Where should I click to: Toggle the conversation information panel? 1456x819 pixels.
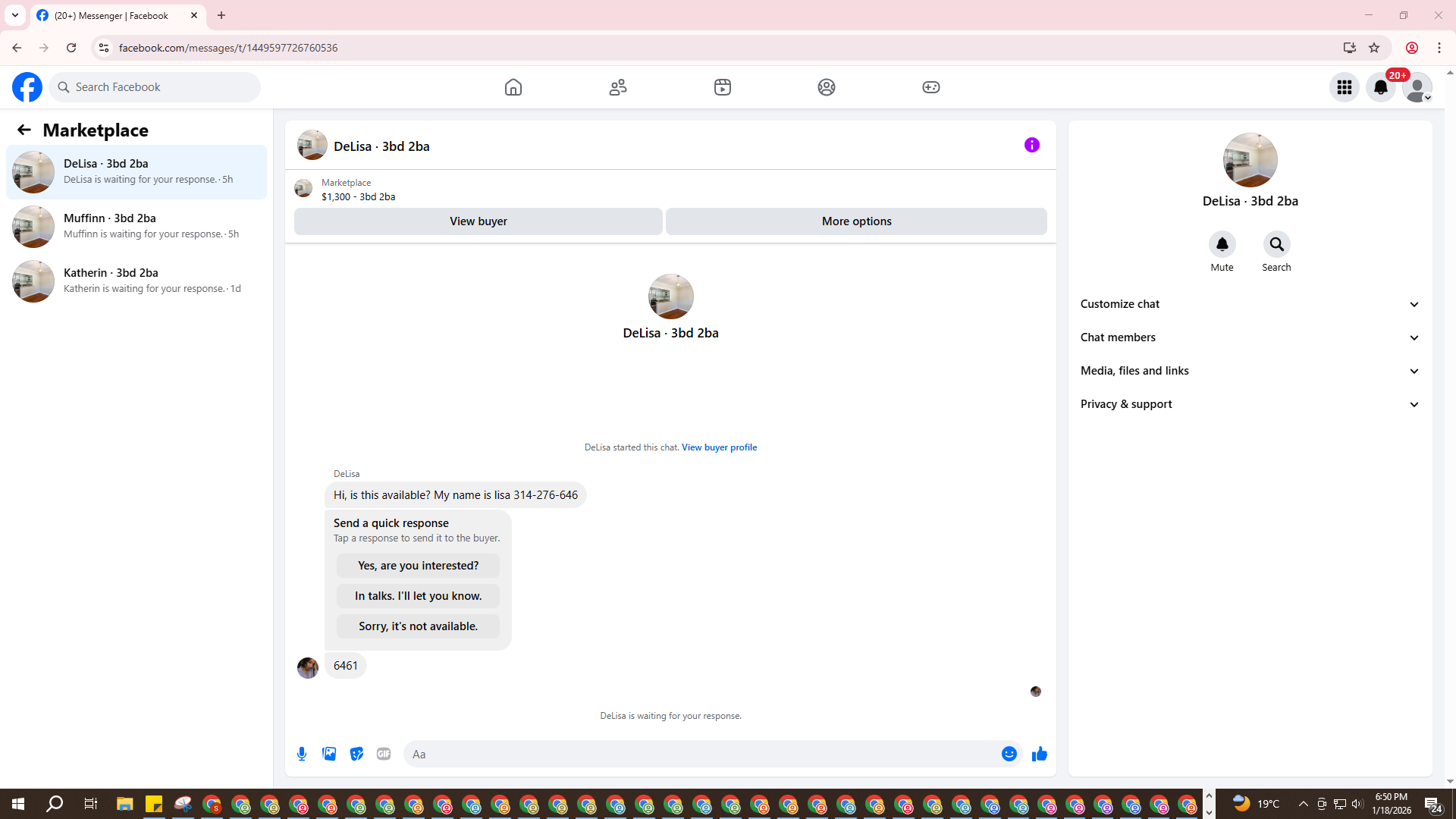tap(1031, 145)
